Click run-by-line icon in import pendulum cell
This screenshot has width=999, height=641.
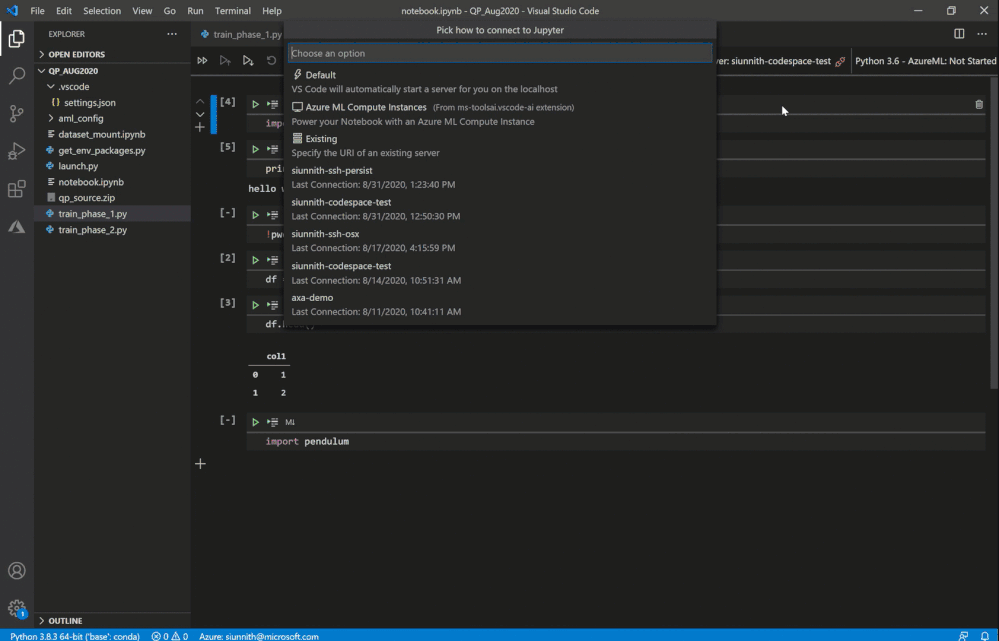tap(273, 422)
